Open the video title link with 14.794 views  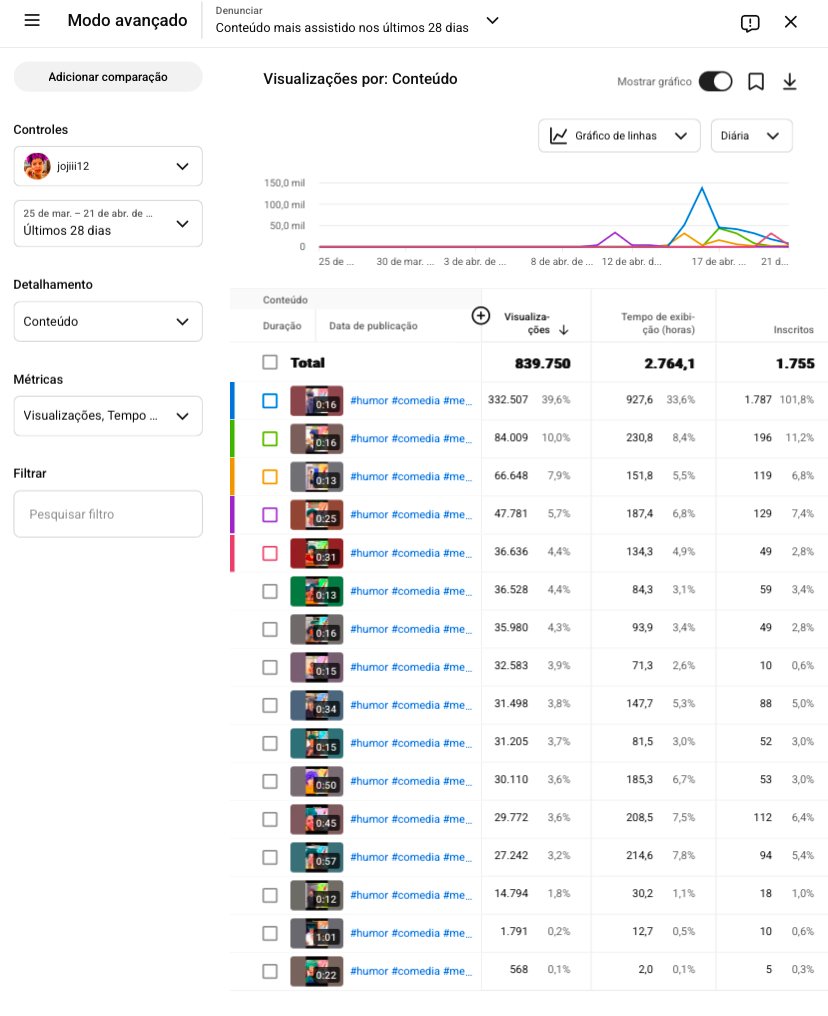pyautogui.click(x=411, y=895)
